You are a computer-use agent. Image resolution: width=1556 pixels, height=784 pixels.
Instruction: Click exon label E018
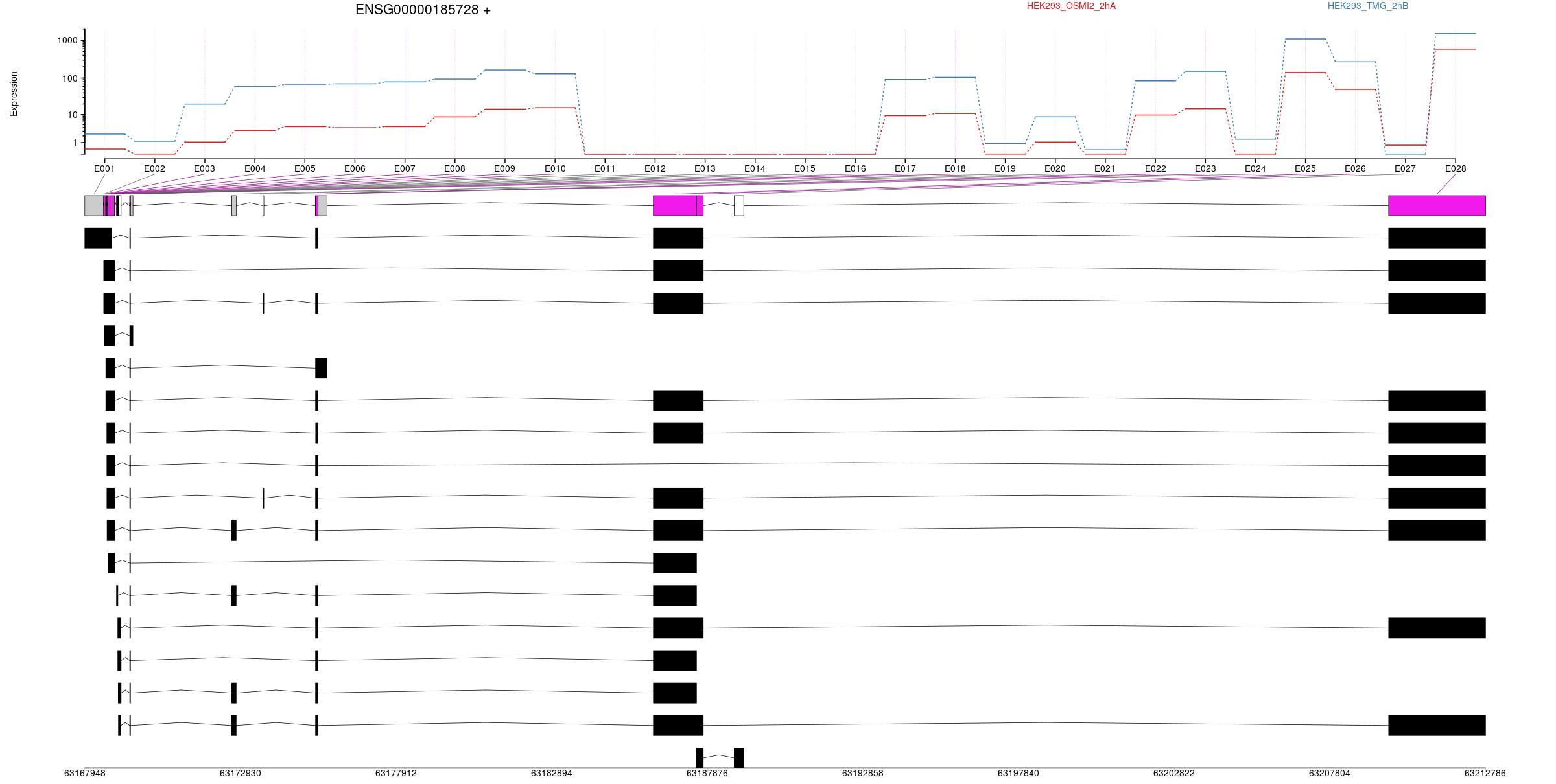click(955, 168)
